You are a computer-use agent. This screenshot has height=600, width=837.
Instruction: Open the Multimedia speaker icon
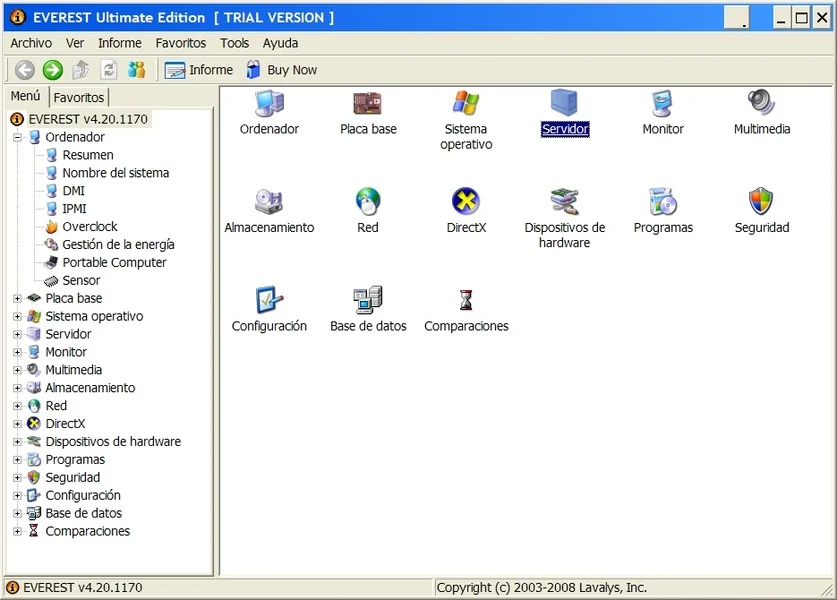761,104
